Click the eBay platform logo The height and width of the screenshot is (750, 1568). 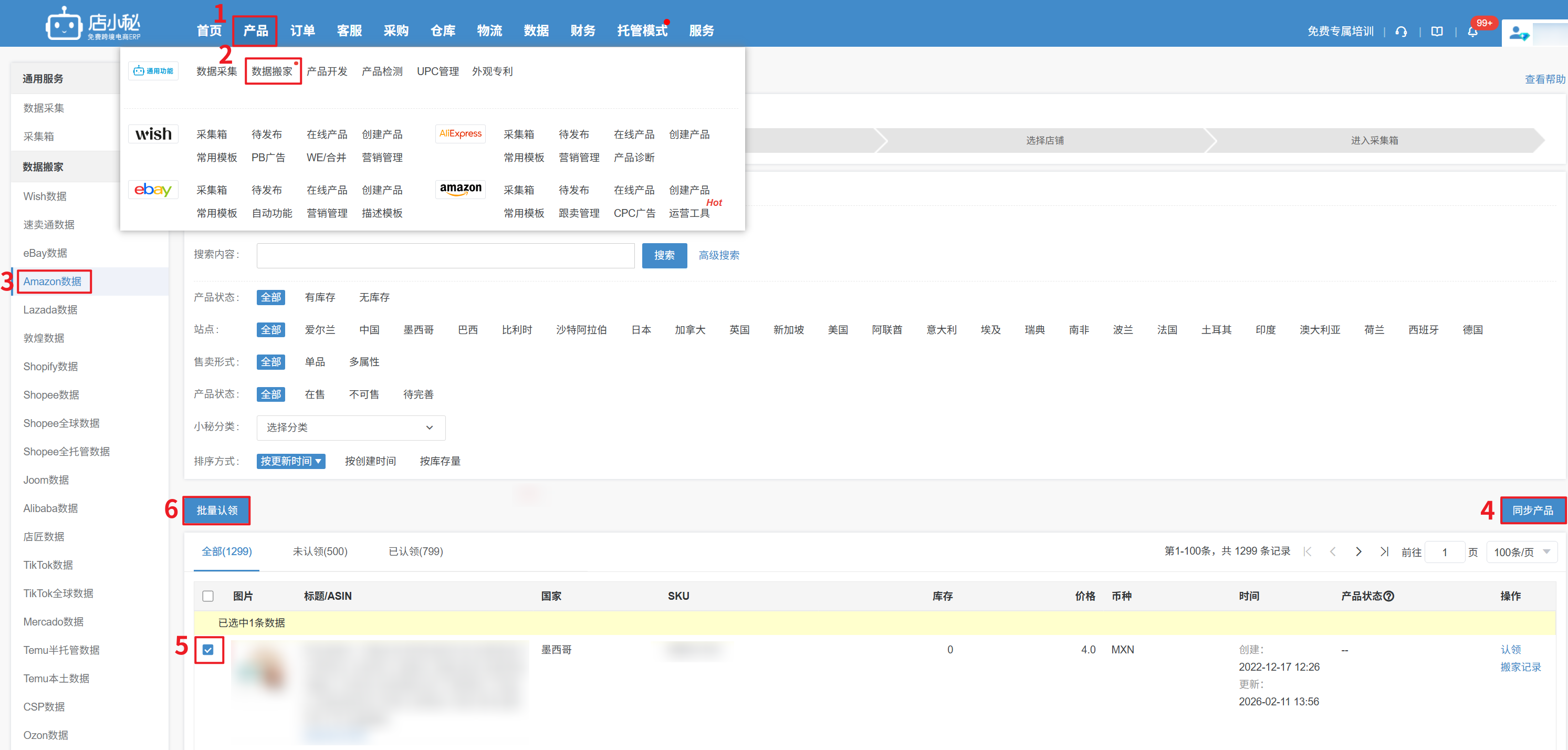153,190
